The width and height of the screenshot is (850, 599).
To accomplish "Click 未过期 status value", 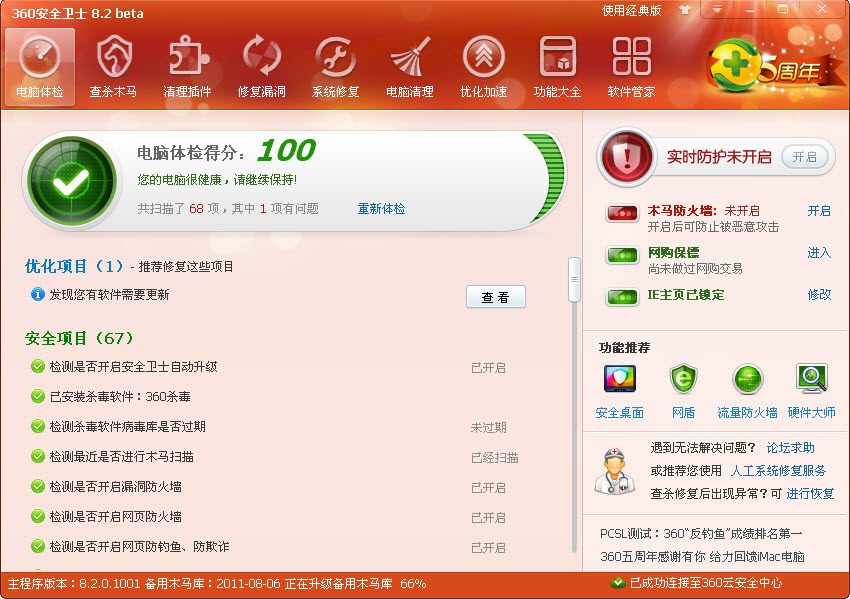I will click(x=488, y=428).
